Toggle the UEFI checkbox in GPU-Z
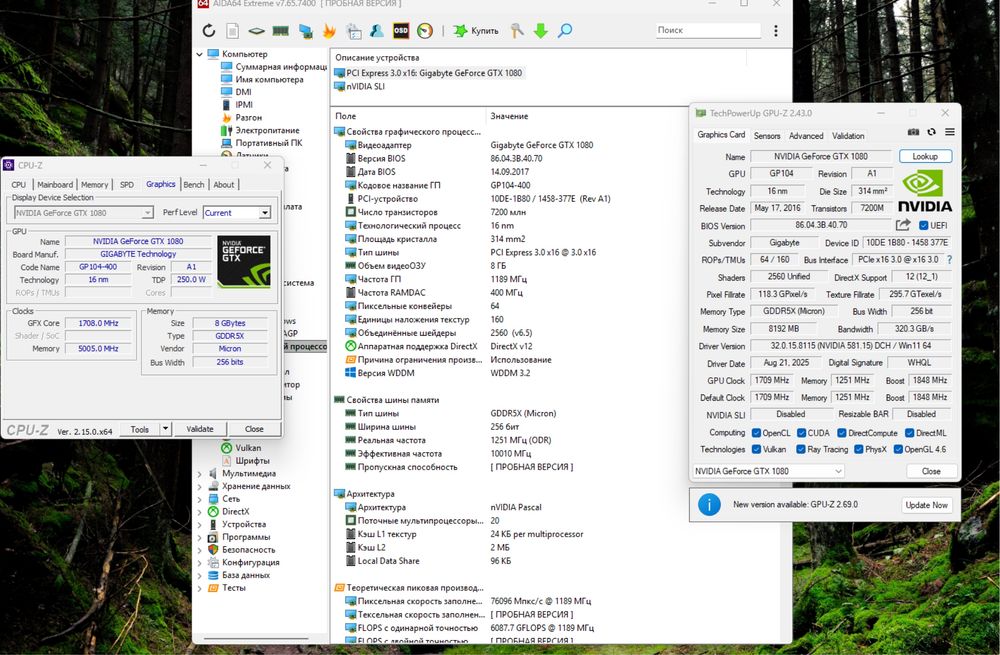The width and height of the screenshot is (1000, 655). pos(924,225)
